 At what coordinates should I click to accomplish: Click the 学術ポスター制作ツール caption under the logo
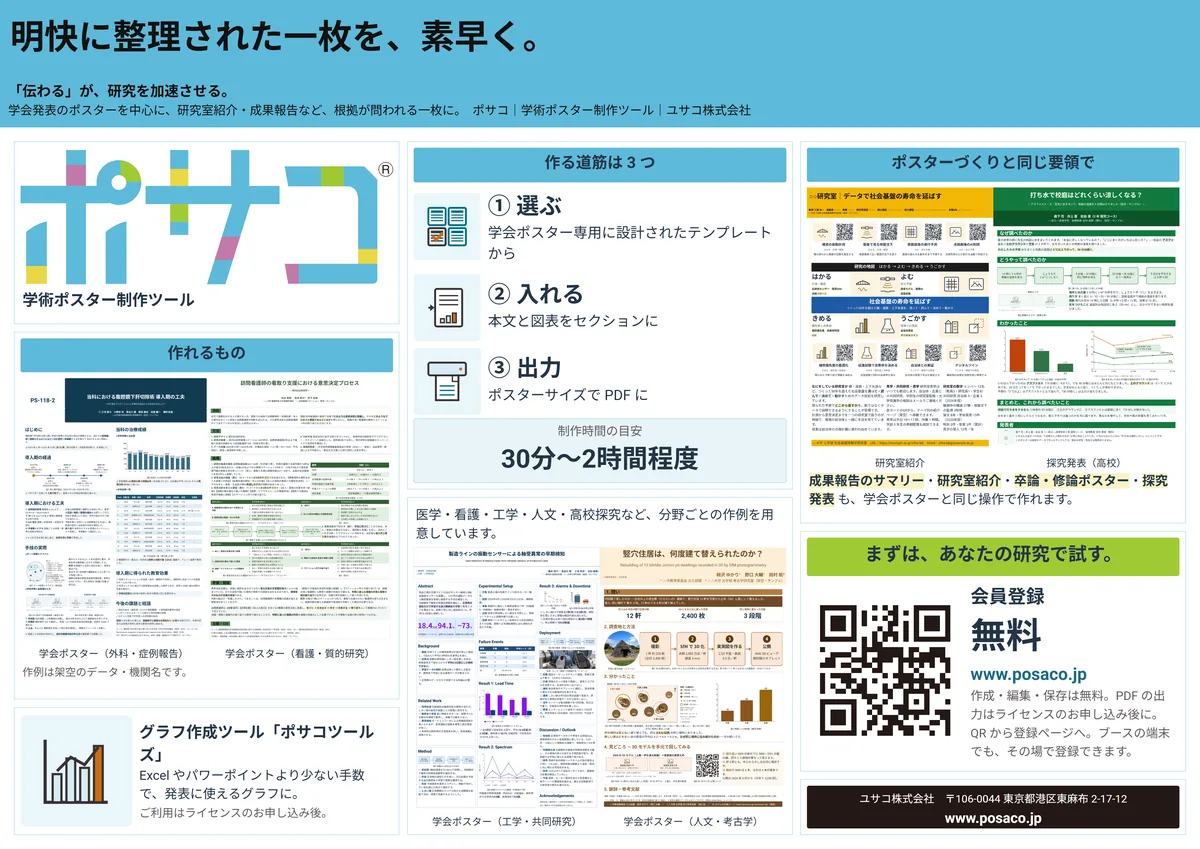point(109,300)
